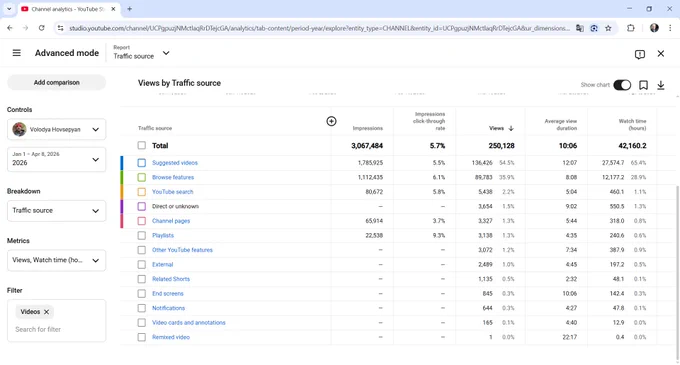Open the Metrics Views, Watch time dropdown
Image resolution: width=680 pixels, height=365 pixels.
(56, 260)
